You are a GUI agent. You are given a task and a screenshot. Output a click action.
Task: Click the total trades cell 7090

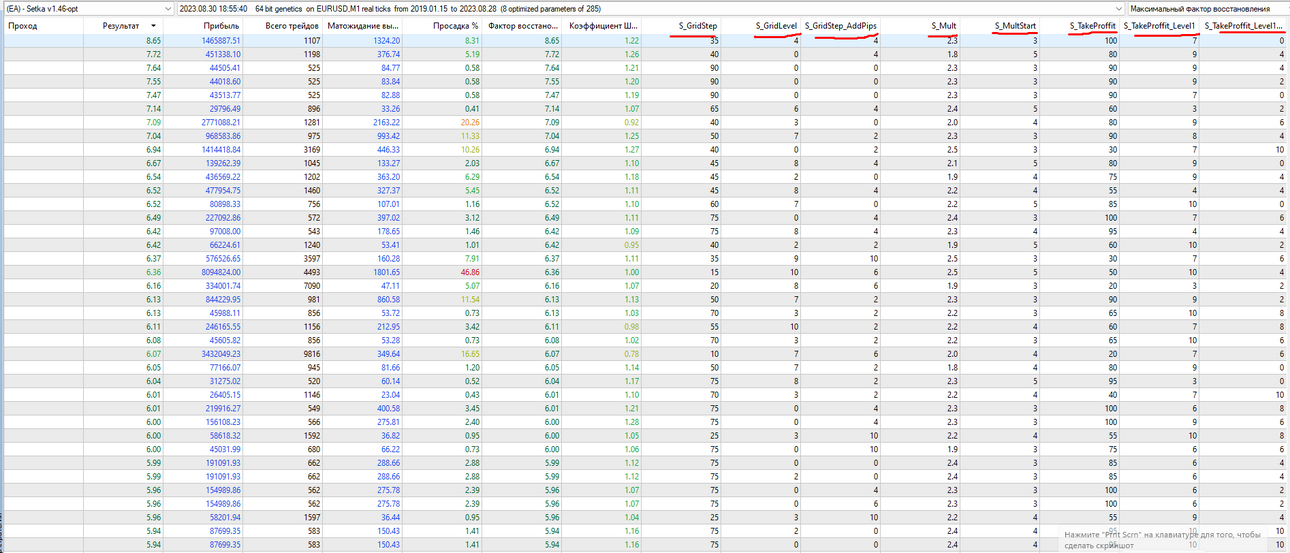click(x=310, y=284)
